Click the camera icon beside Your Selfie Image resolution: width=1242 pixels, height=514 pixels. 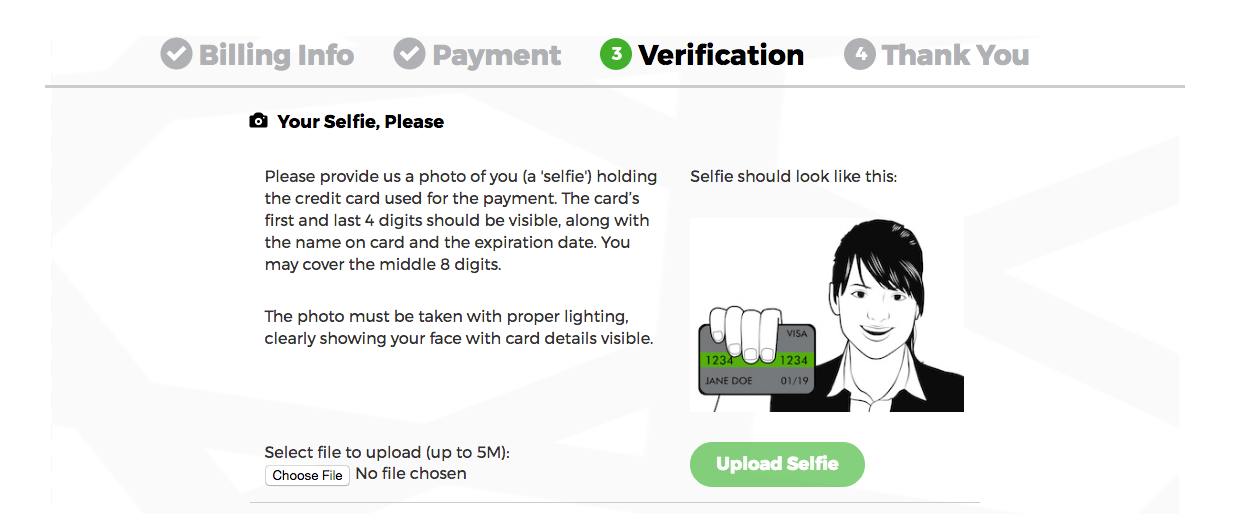point(259,121)
